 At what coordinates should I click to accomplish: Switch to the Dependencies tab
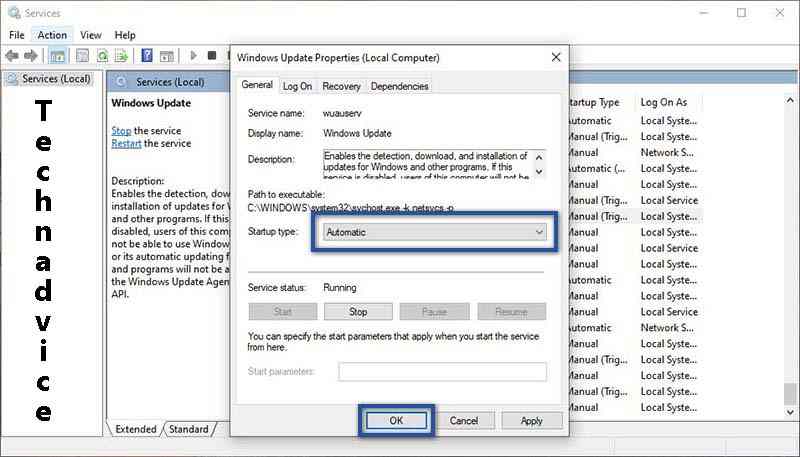click(399, 86)
